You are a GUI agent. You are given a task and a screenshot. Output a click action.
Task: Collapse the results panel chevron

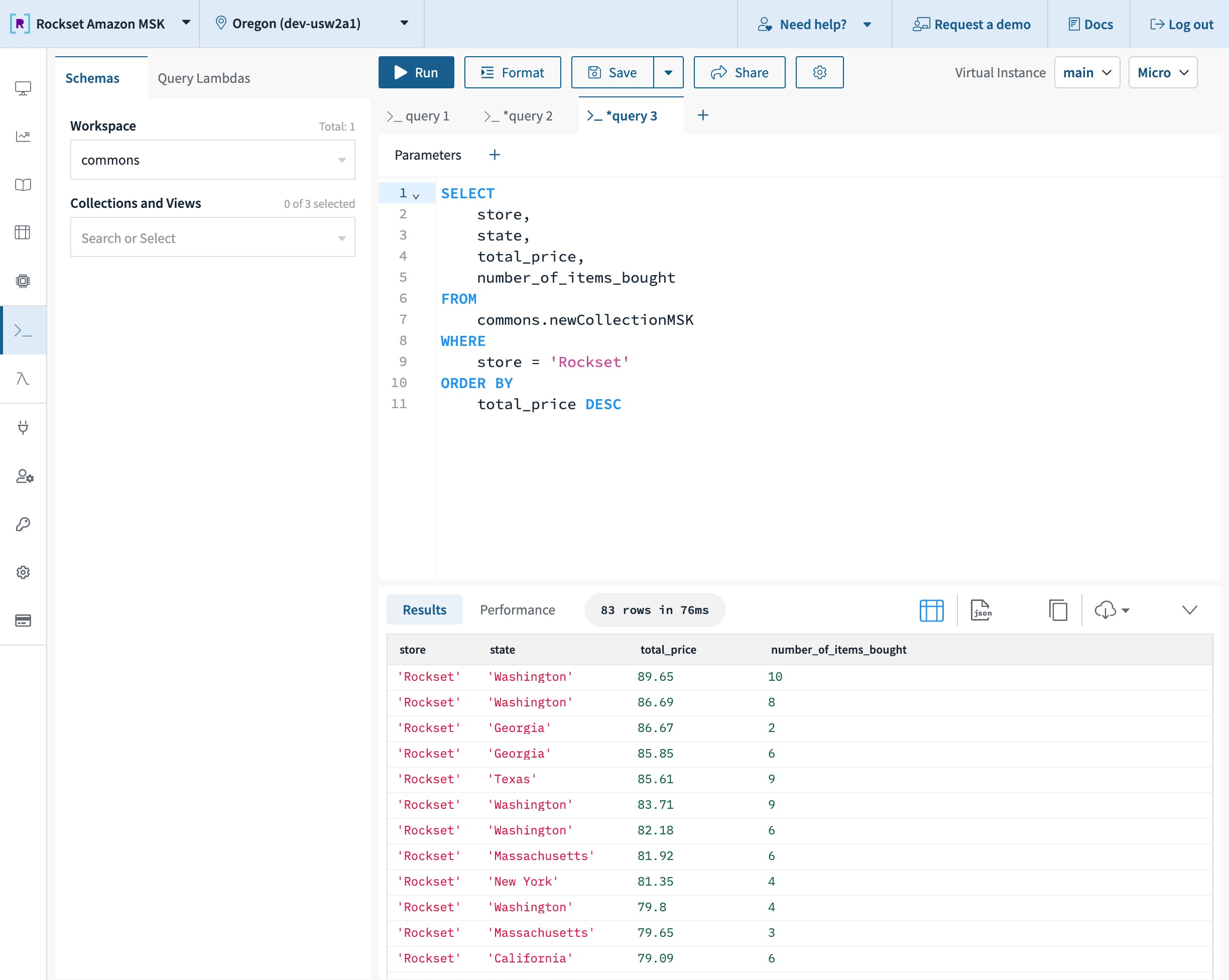point(1189,610)
